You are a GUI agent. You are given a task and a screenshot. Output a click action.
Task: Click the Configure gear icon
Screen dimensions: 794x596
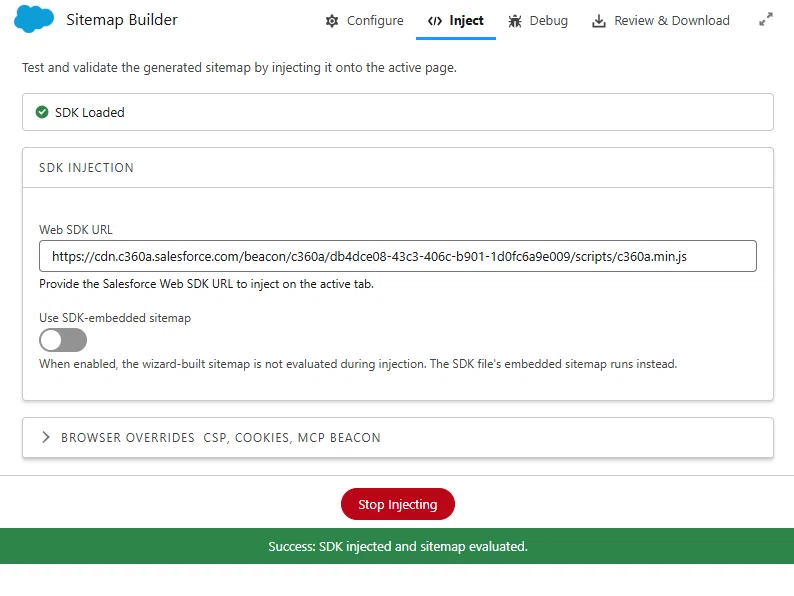(332, 21)
